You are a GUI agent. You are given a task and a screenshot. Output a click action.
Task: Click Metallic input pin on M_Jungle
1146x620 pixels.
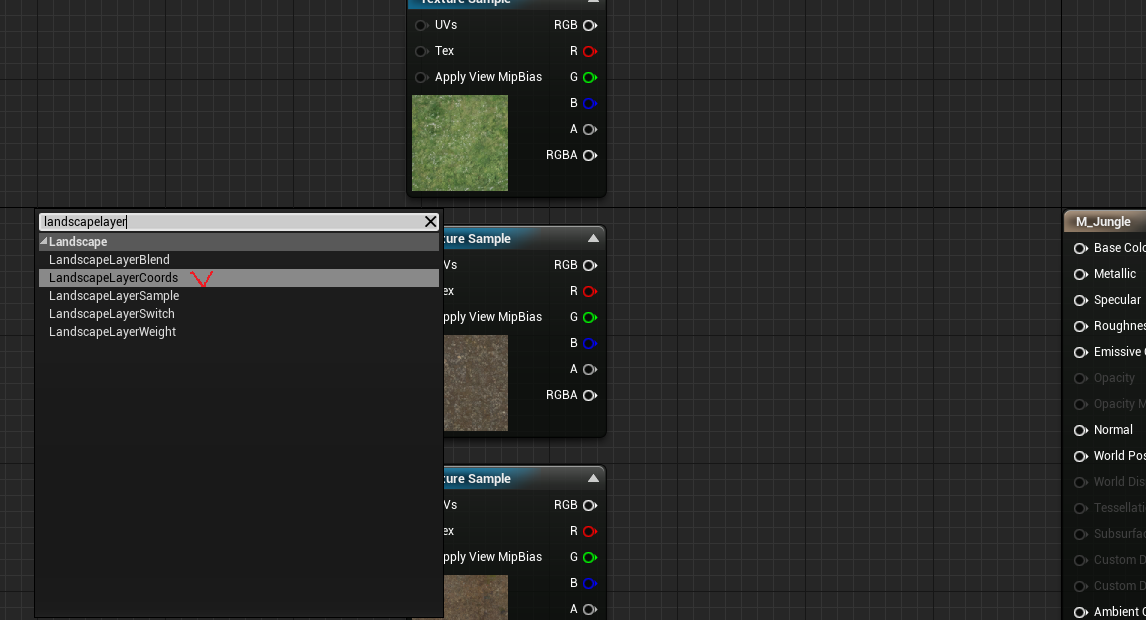click(x=1080, y=274)
